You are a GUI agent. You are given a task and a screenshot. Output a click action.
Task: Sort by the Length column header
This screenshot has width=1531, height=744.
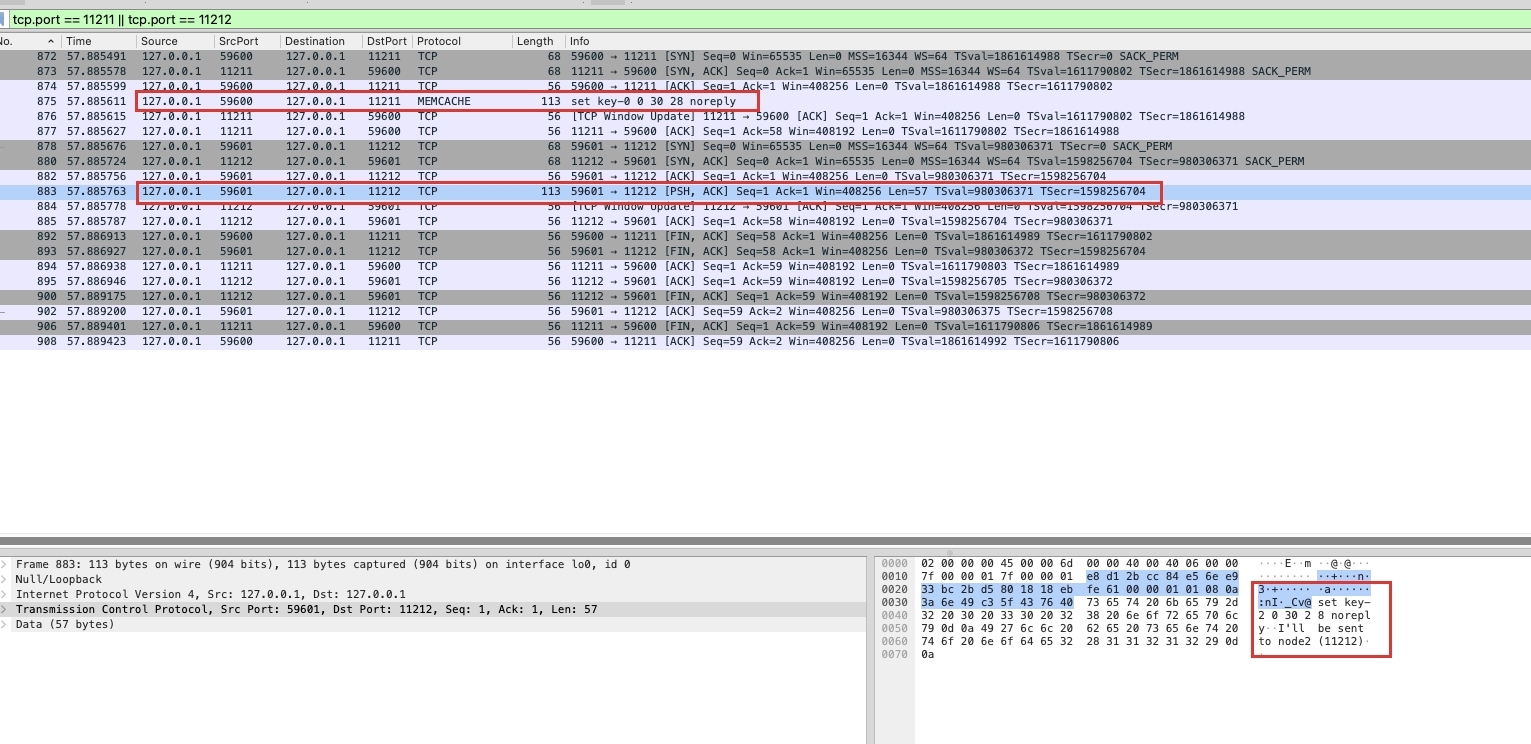coord(535,41)
